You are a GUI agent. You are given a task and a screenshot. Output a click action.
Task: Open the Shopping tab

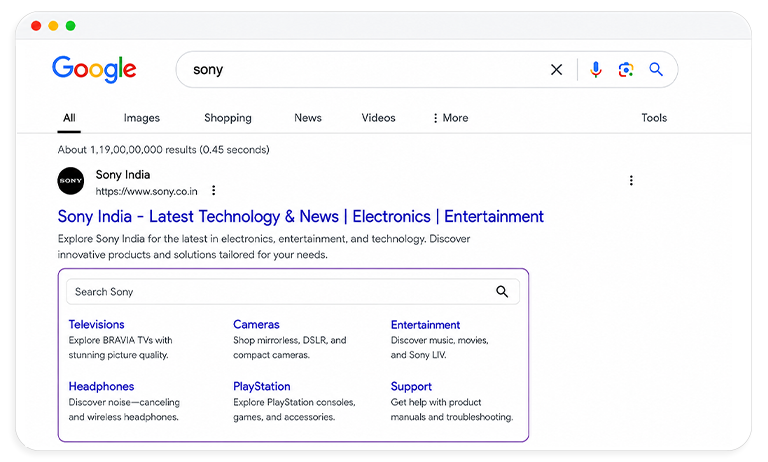pos(228,118)
